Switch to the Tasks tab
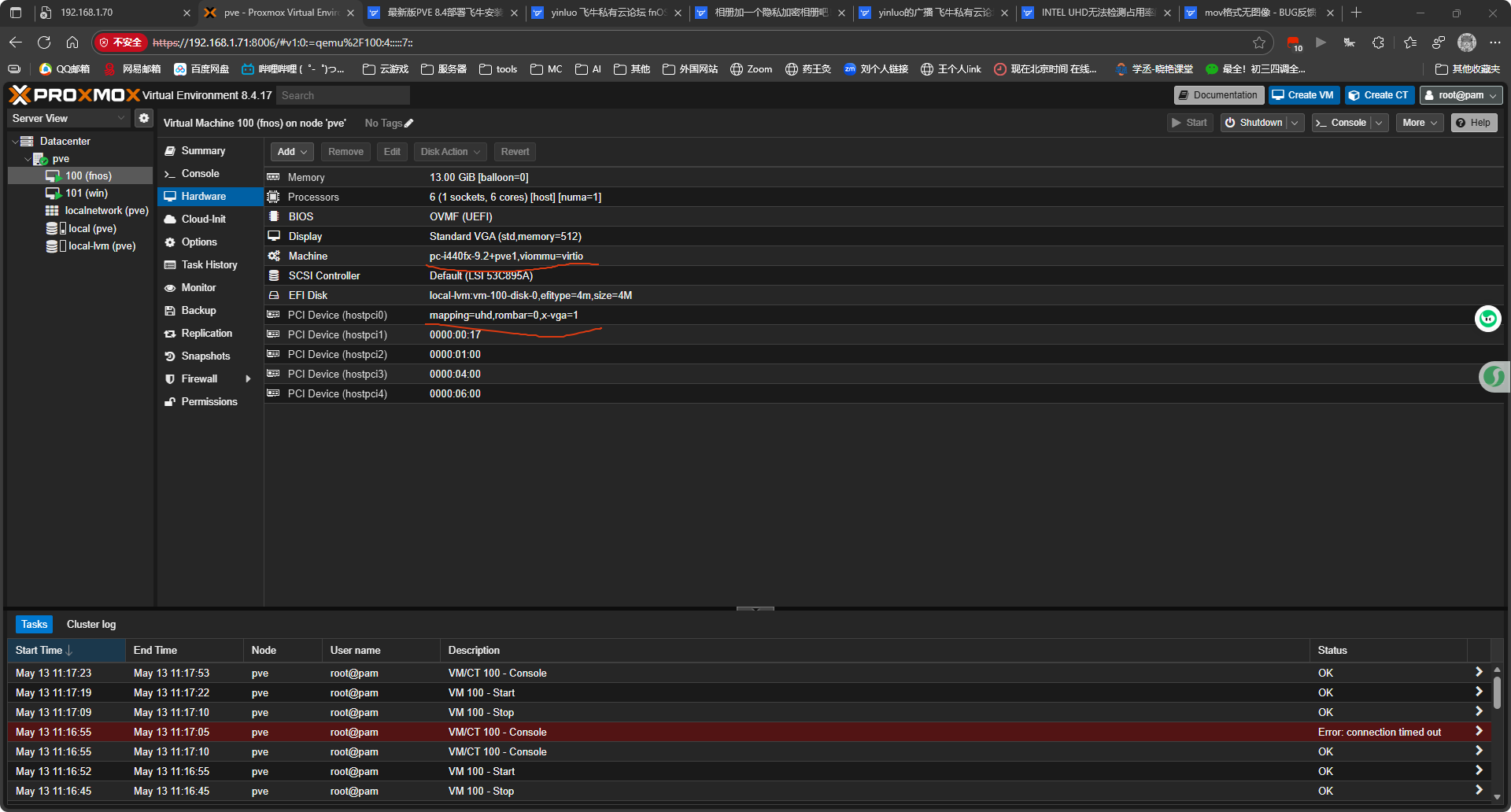1511x812 pixels. pos(34,624)
